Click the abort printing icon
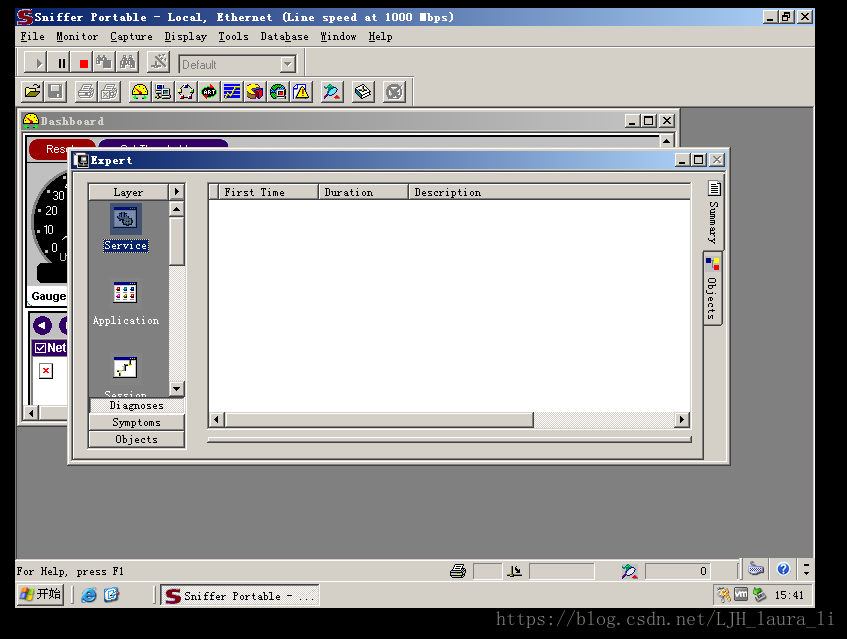The height and width of the screenshot is (639, 847). point(109,92)
